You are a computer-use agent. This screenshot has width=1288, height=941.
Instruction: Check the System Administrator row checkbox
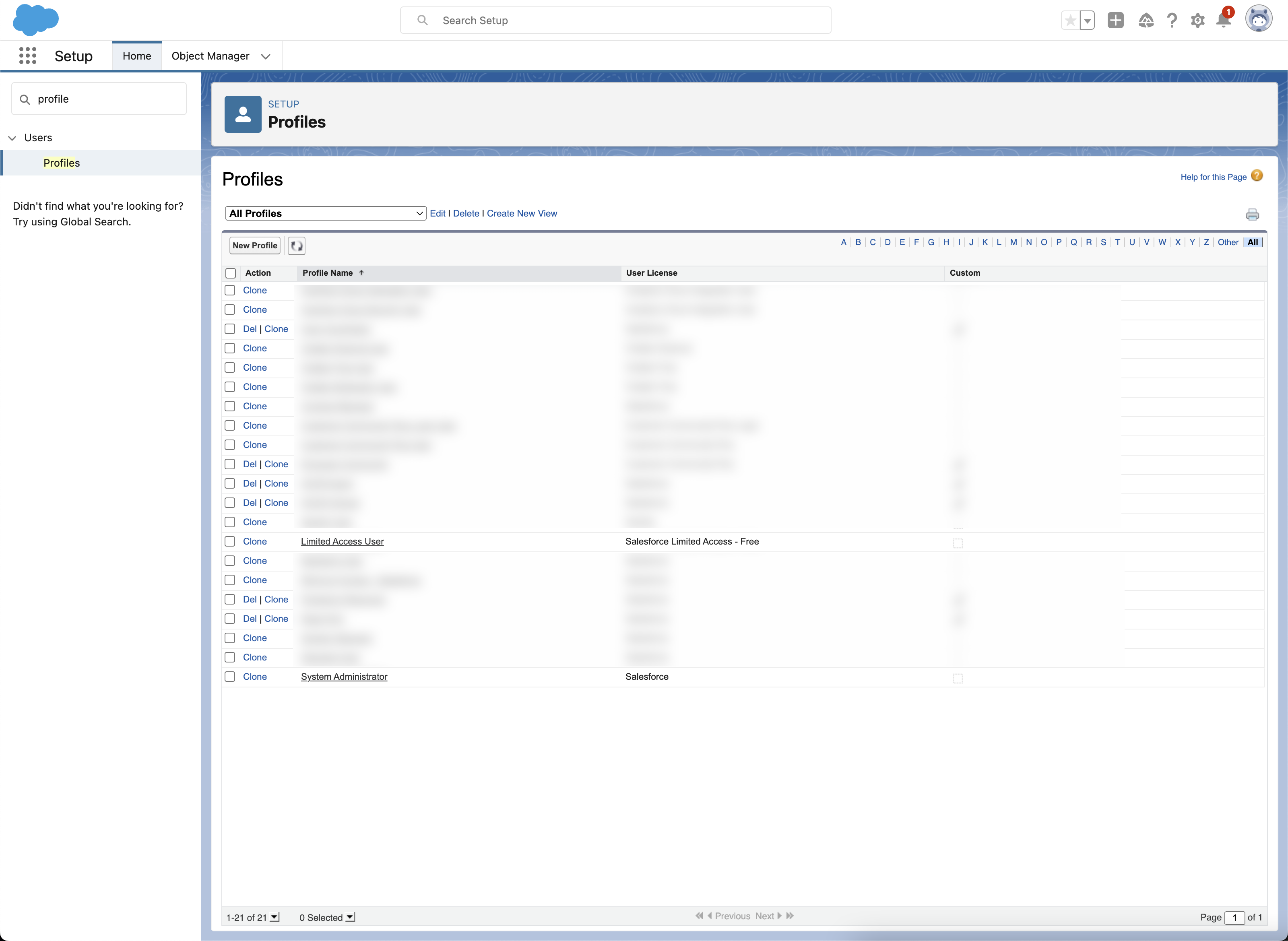coord(230,677)
